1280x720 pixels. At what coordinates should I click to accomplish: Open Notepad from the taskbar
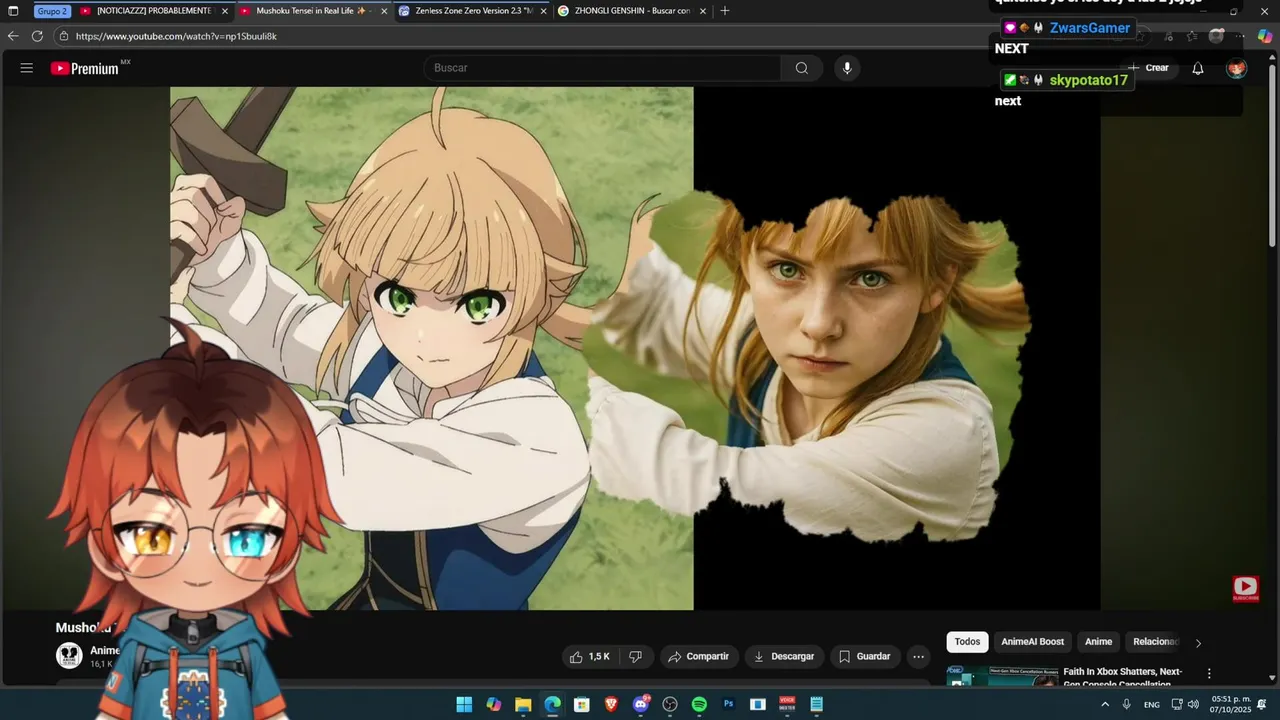tap(817, 704)
